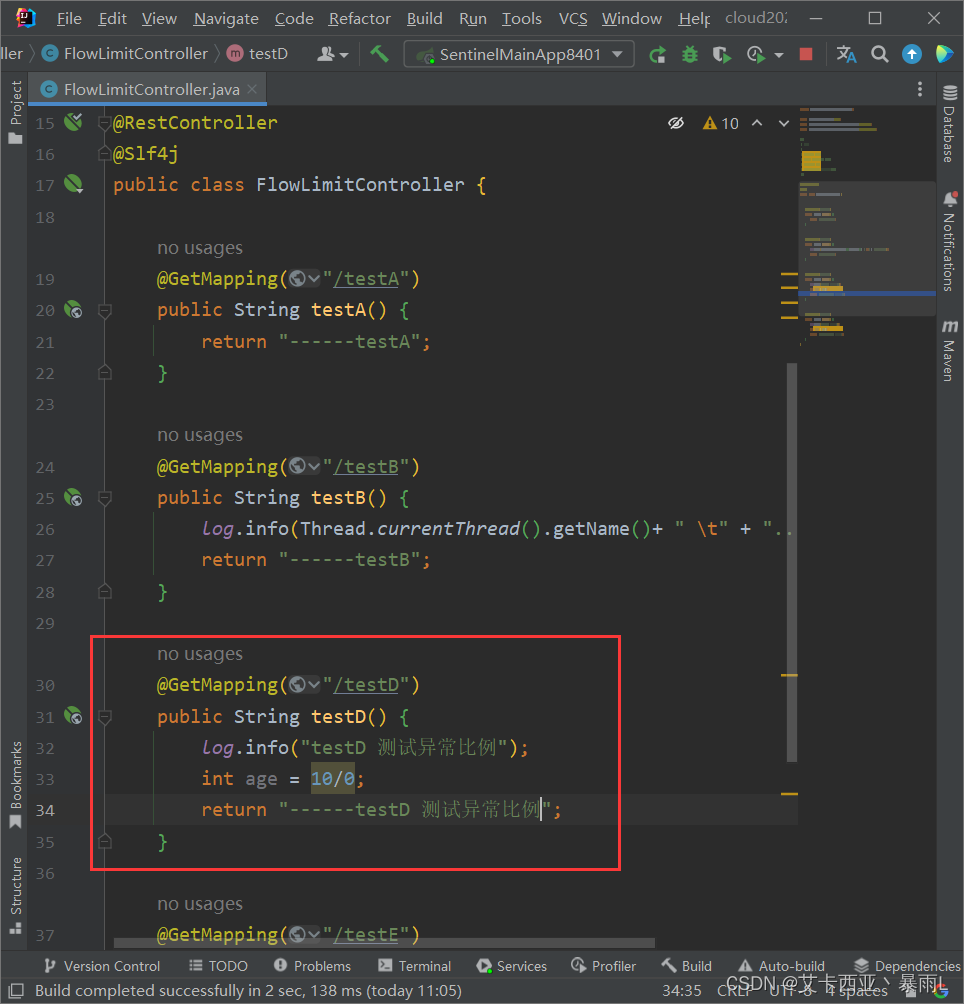The width and height of the screenshot is (964, 1004).
Task: Open the Database tool window
Action: tap(949, 123)
